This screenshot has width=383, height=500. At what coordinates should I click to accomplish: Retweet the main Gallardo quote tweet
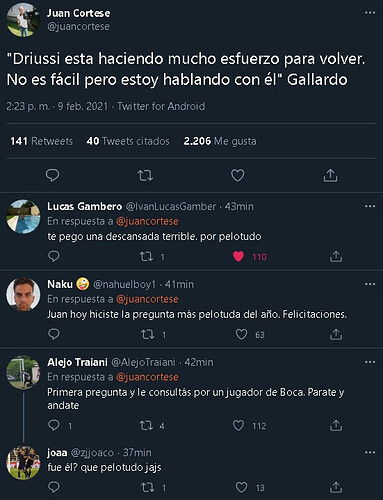pos(145,175)
